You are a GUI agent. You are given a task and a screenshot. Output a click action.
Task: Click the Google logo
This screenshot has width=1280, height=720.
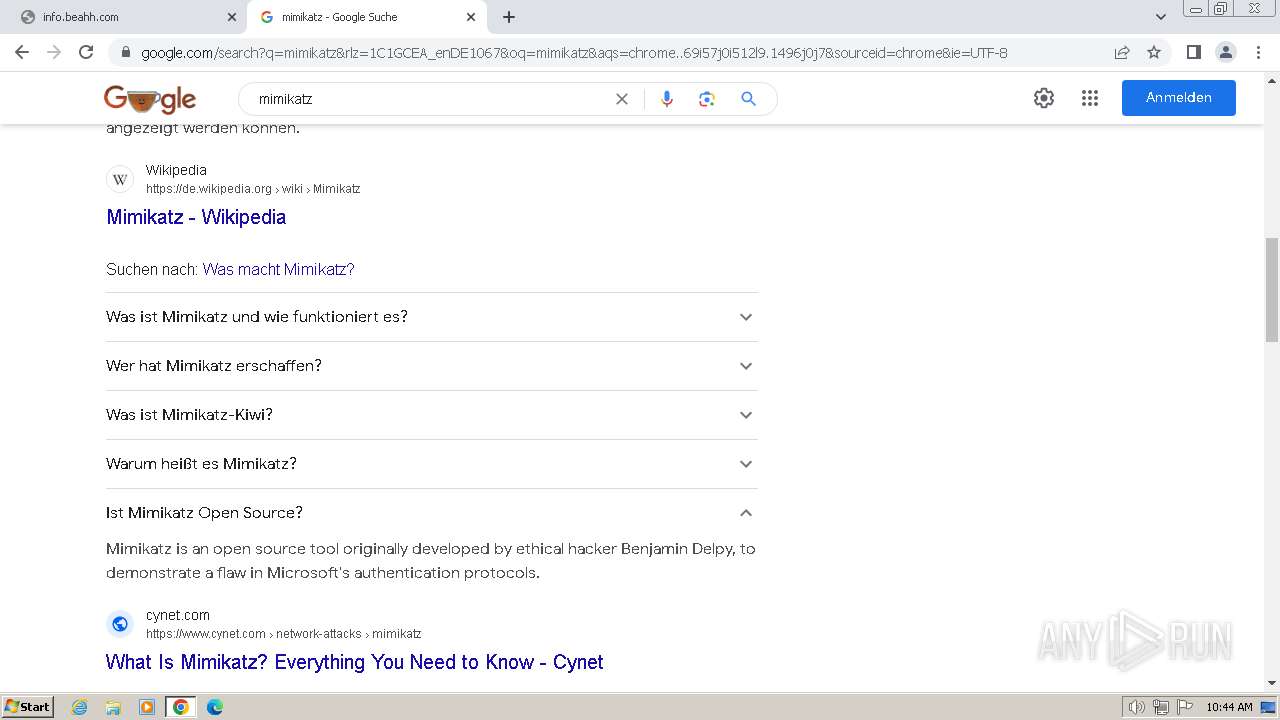150,98
